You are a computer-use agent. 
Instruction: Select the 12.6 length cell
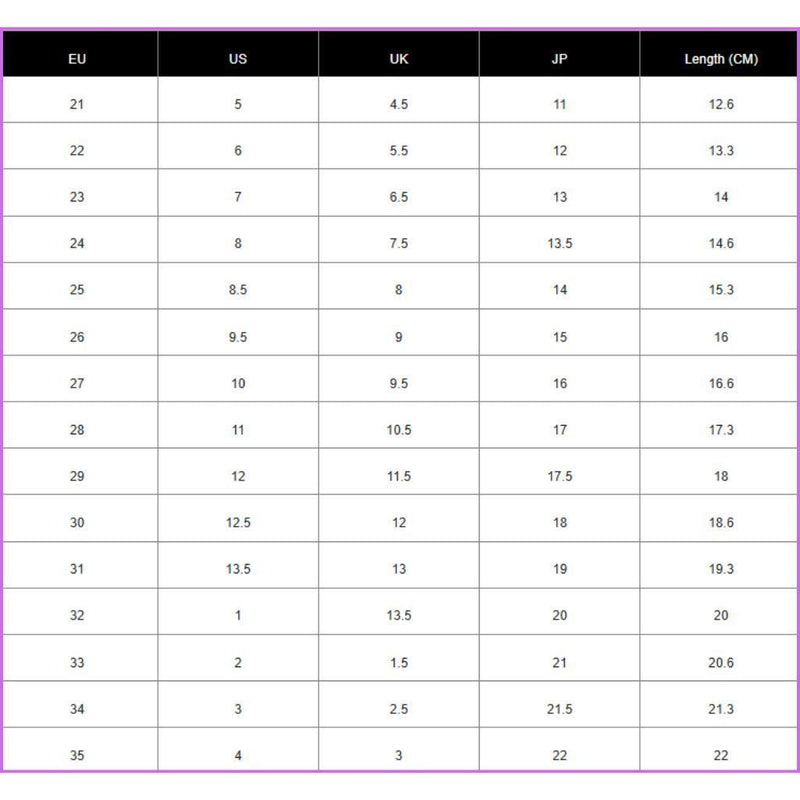click(x=721, y=104)
